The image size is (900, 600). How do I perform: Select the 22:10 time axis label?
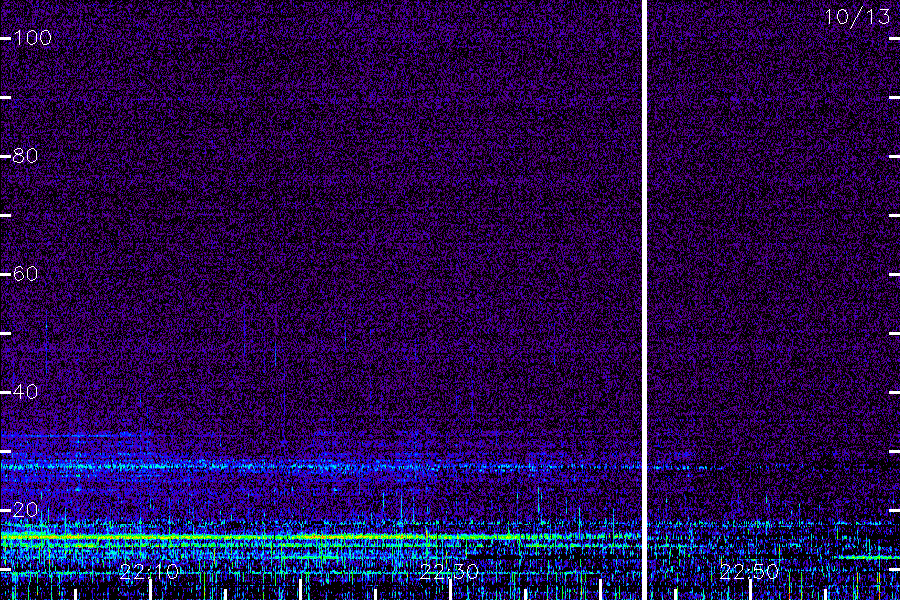point(150,572)
